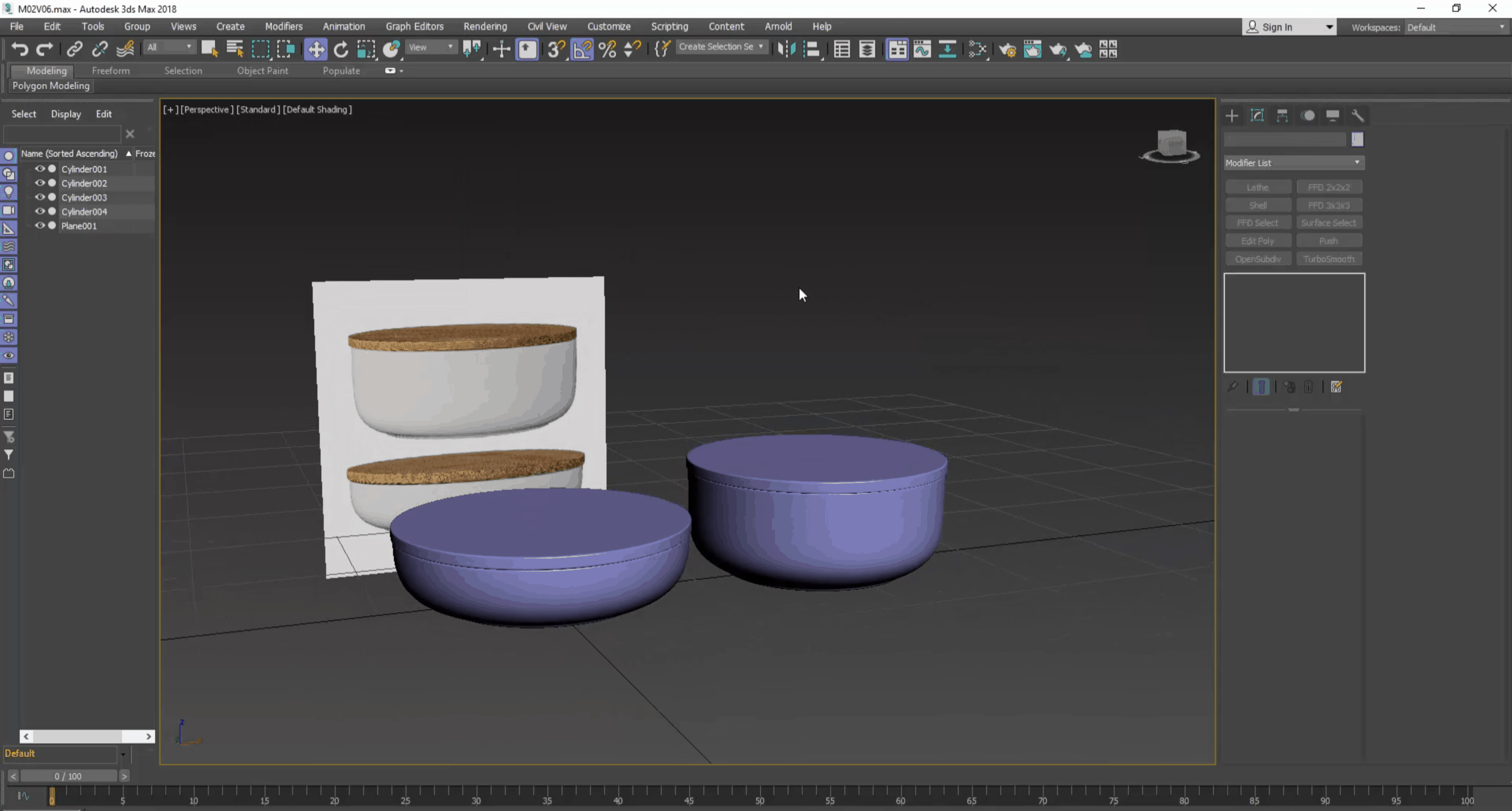Switch to the Object Paint ribbon tab
This screenshot has width=1512, height=811.
point(262,70)
